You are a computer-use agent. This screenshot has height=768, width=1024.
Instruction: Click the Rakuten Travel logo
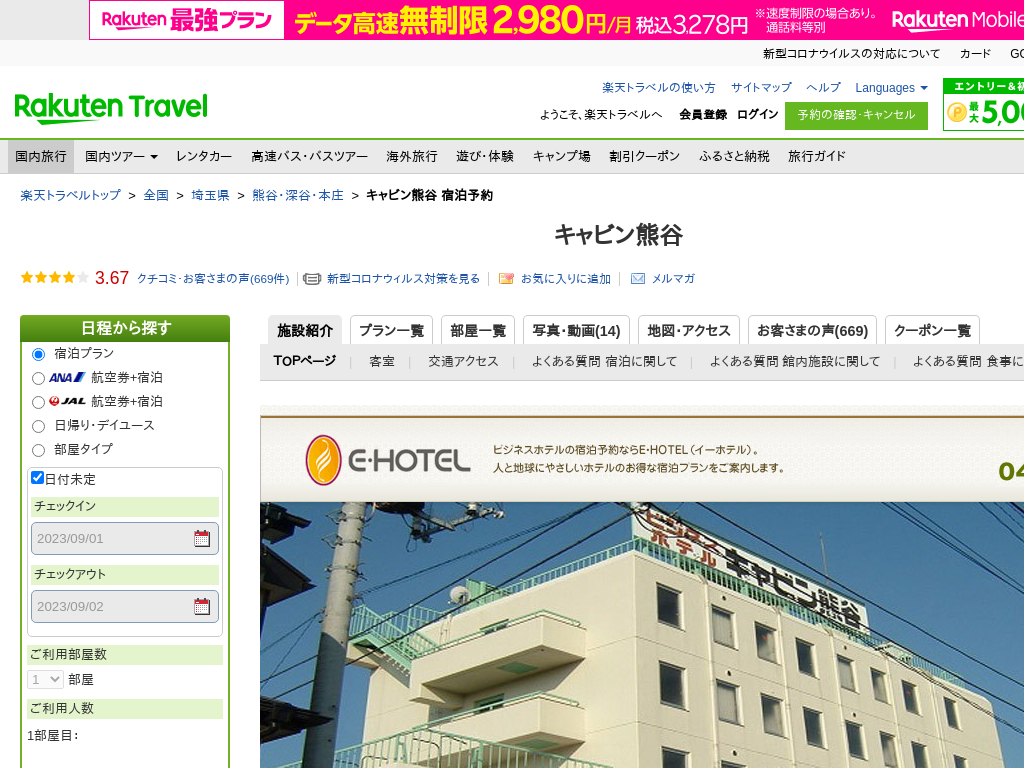pyautogui.click(x=111, y=108)
